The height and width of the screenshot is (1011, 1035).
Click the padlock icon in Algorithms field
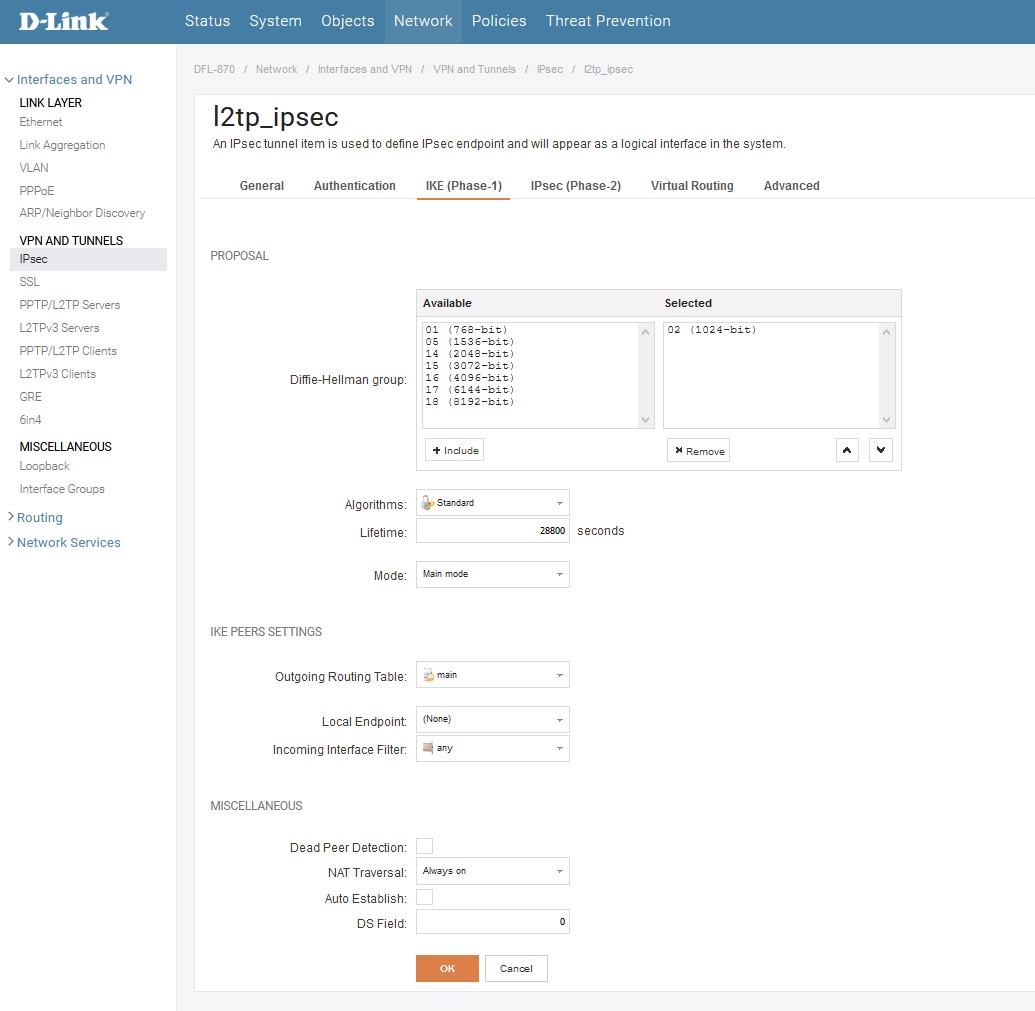point(428,503)
